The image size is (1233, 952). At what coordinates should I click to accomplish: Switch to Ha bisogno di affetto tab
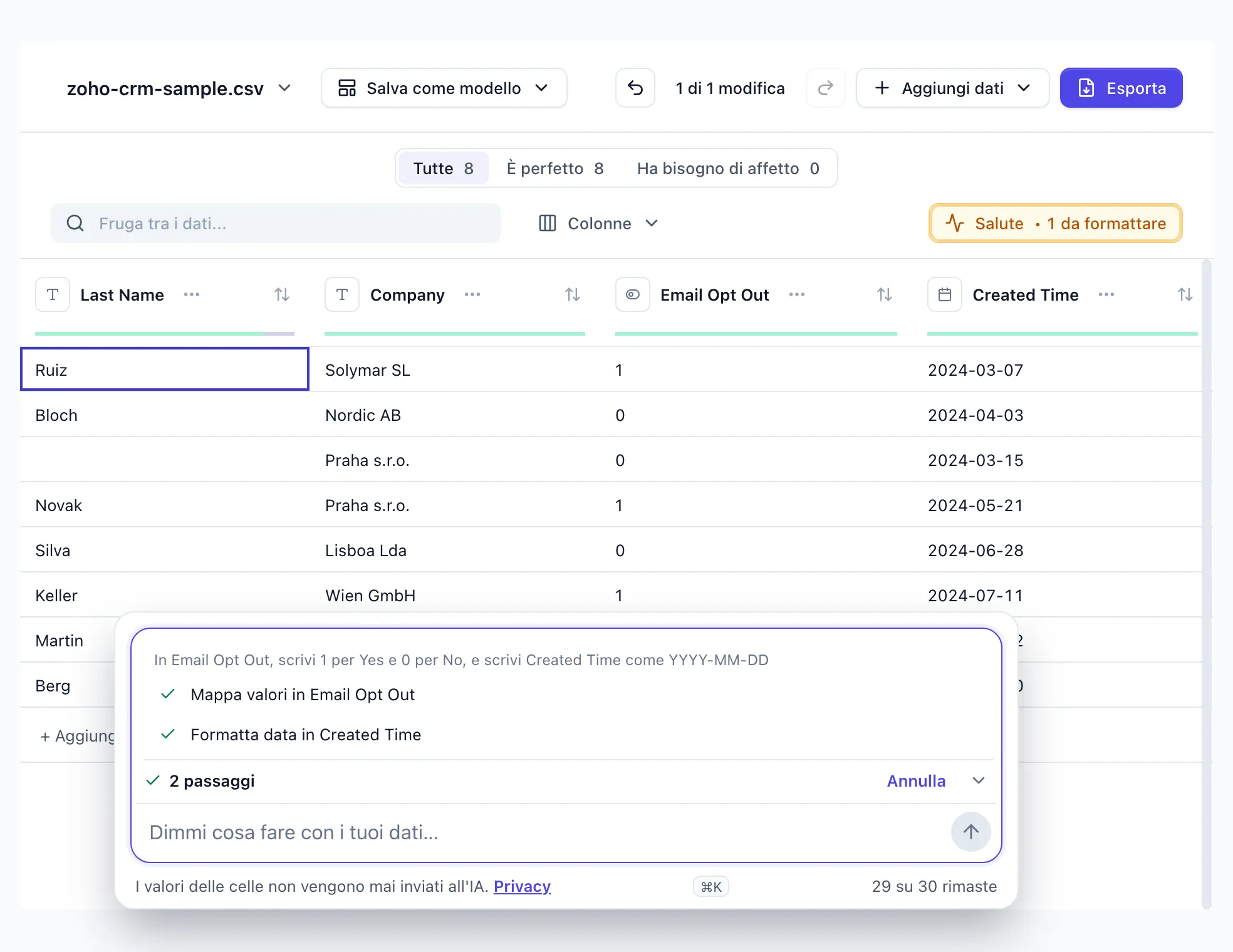(728, 168)
